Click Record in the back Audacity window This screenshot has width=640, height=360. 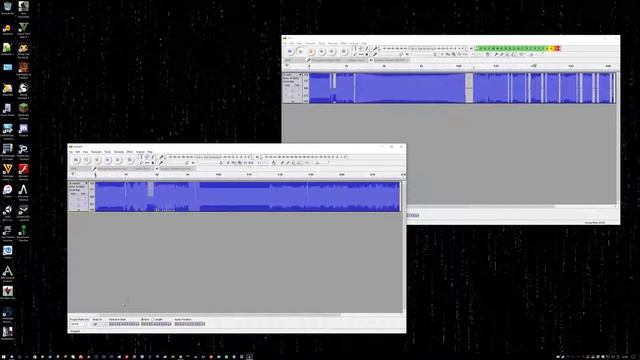pyautogui.click(x=344, y=51)
